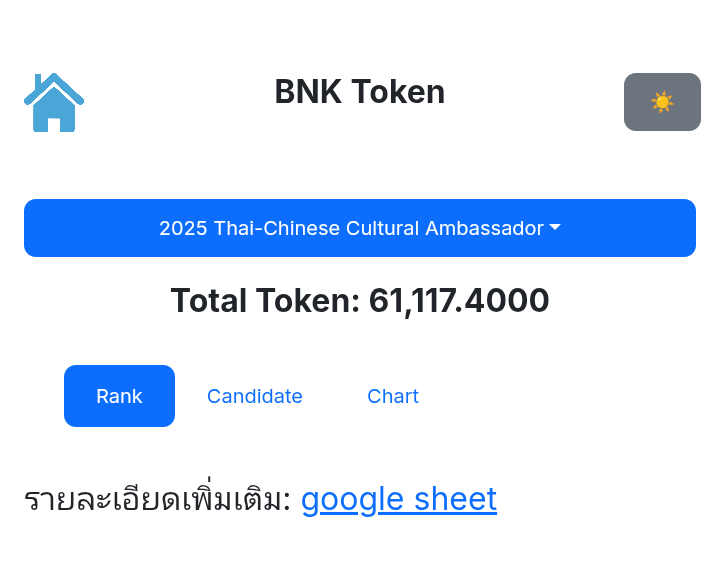Follow the google sheet link
The width and height of the screenshot is (719, 562).
(x=398, y=498)
